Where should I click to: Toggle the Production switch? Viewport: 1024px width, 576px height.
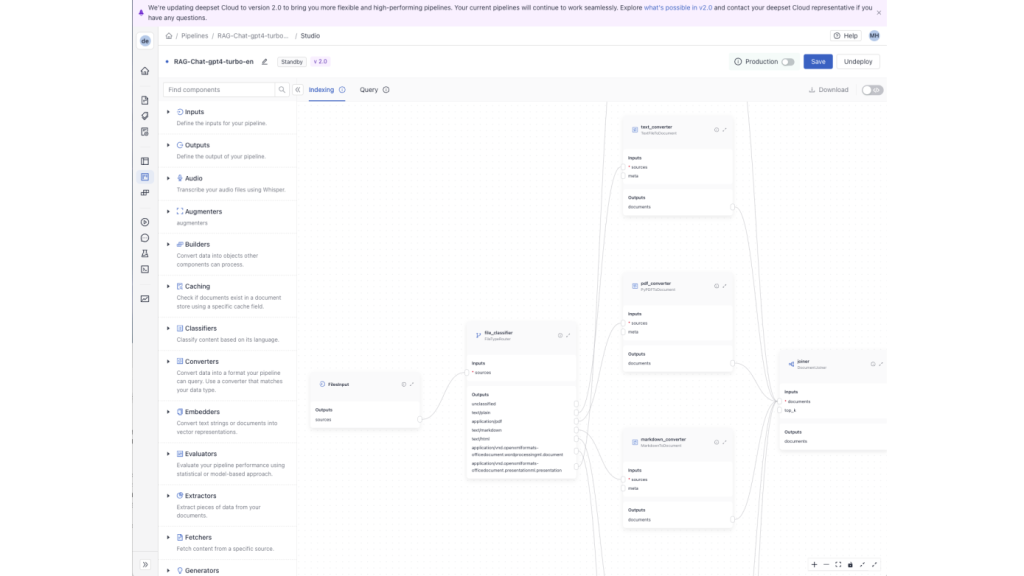pyautogui.click(x=788, y=62)
